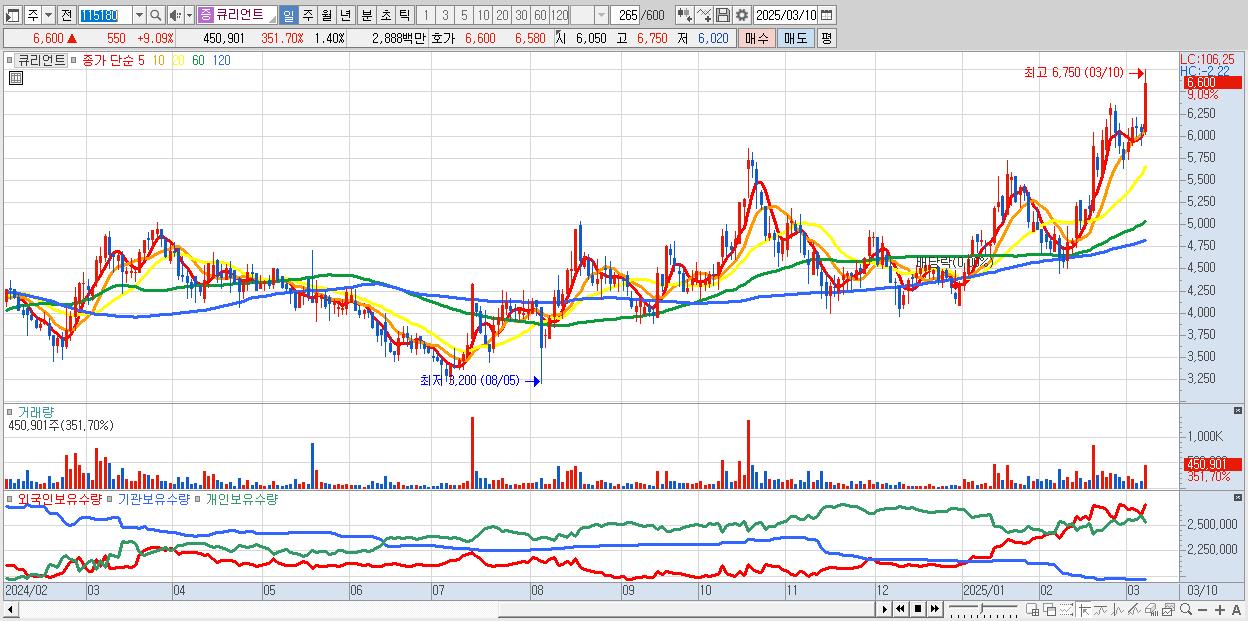
Task: Click the horizontal scrollbar left arrow
Action: tap(11, 609)
